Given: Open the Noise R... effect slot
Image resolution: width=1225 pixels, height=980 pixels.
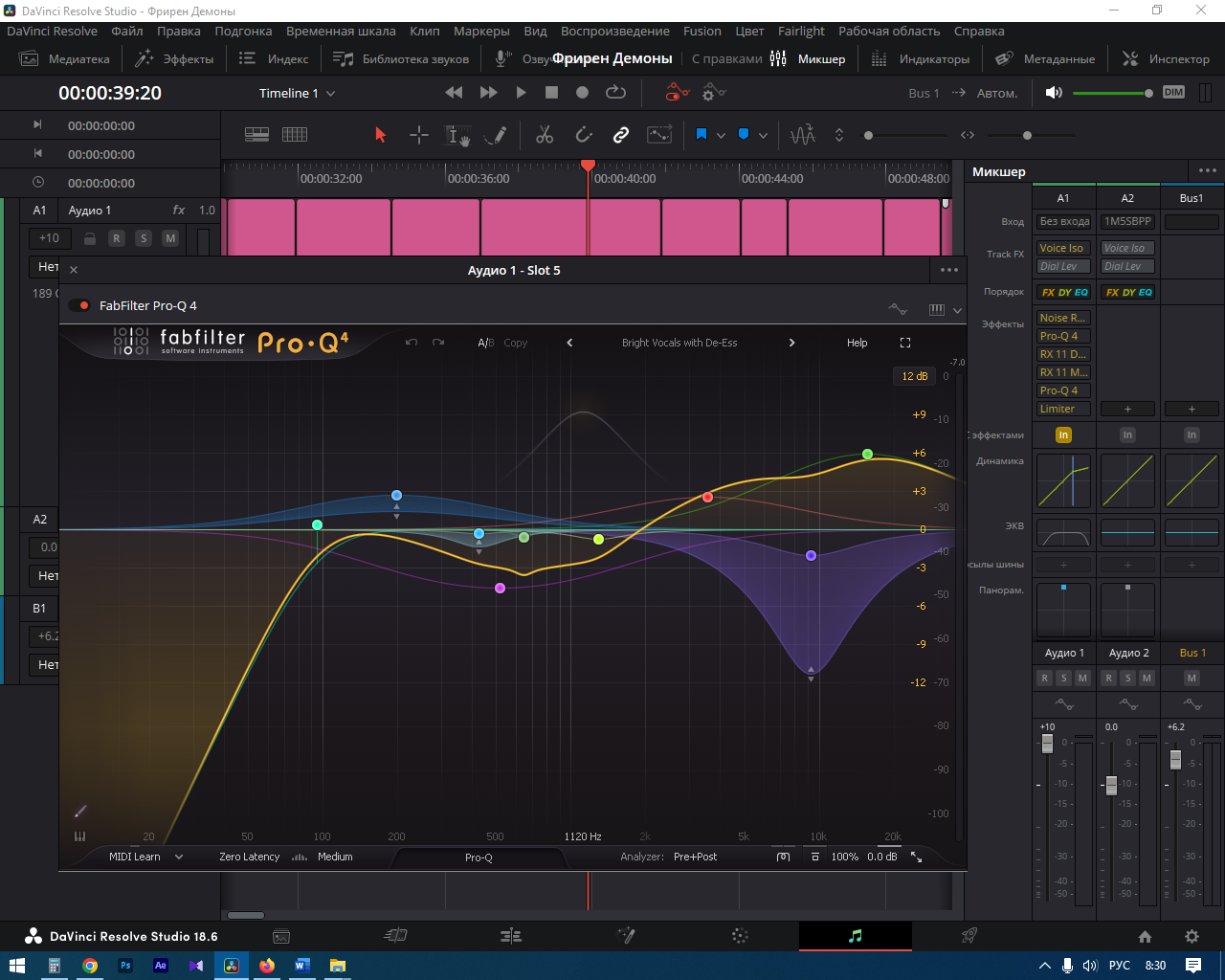Looking at the screenshot, I should point(1063,318).
